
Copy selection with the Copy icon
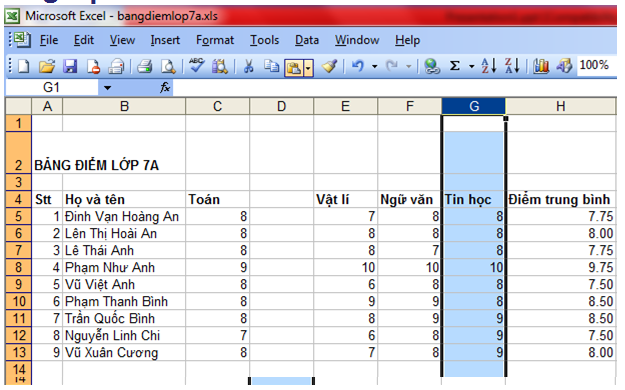pos(271,66)
